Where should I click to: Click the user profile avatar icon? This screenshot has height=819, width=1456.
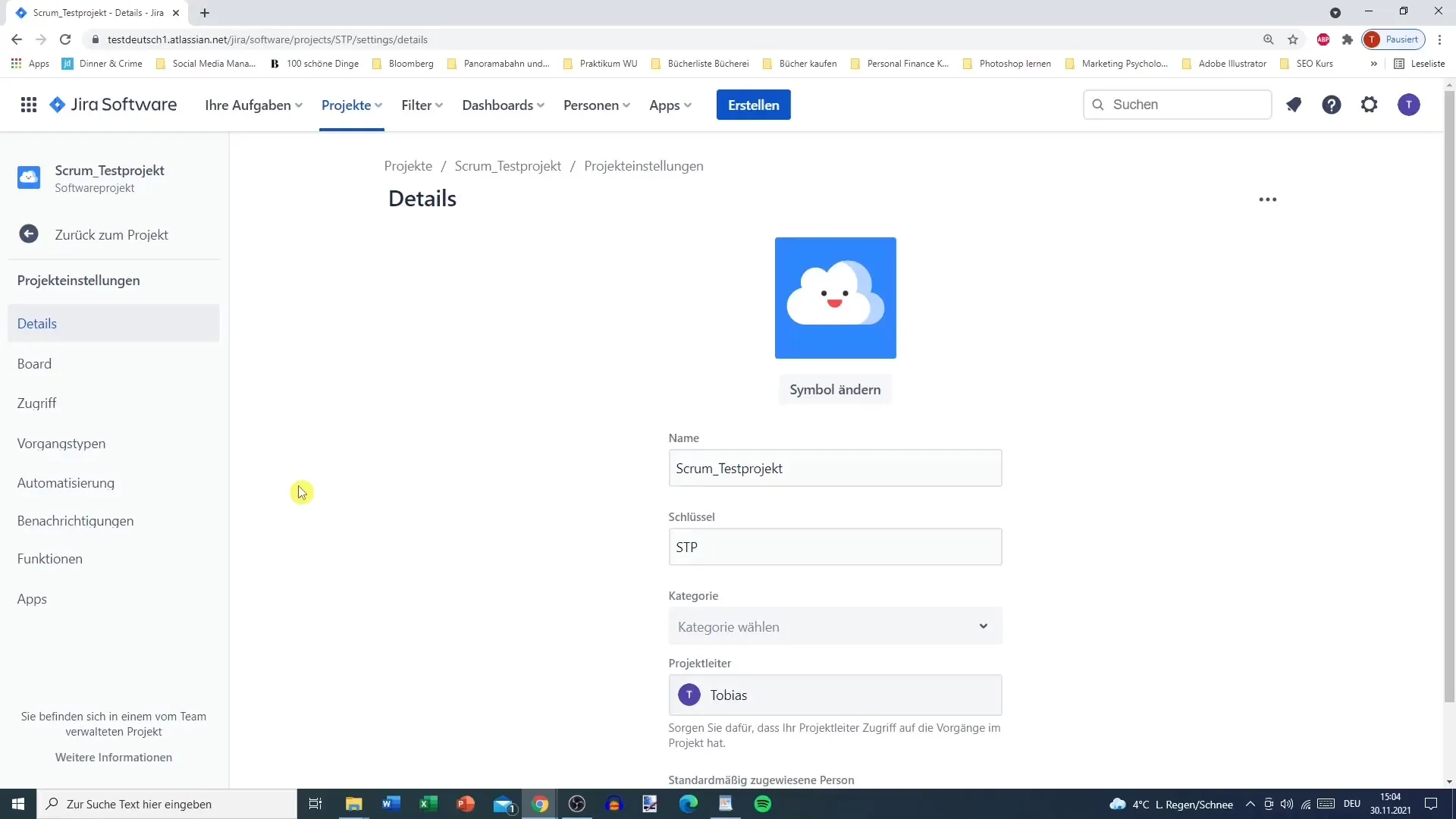click(1408, 104)
